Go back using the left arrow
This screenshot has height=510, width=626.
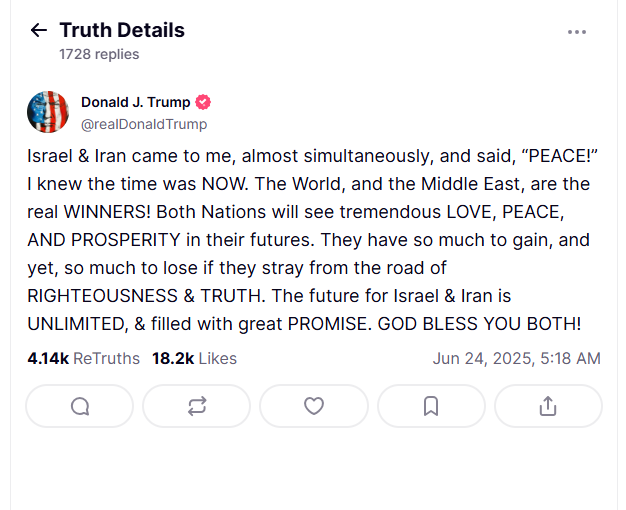(x=39, y=30)
